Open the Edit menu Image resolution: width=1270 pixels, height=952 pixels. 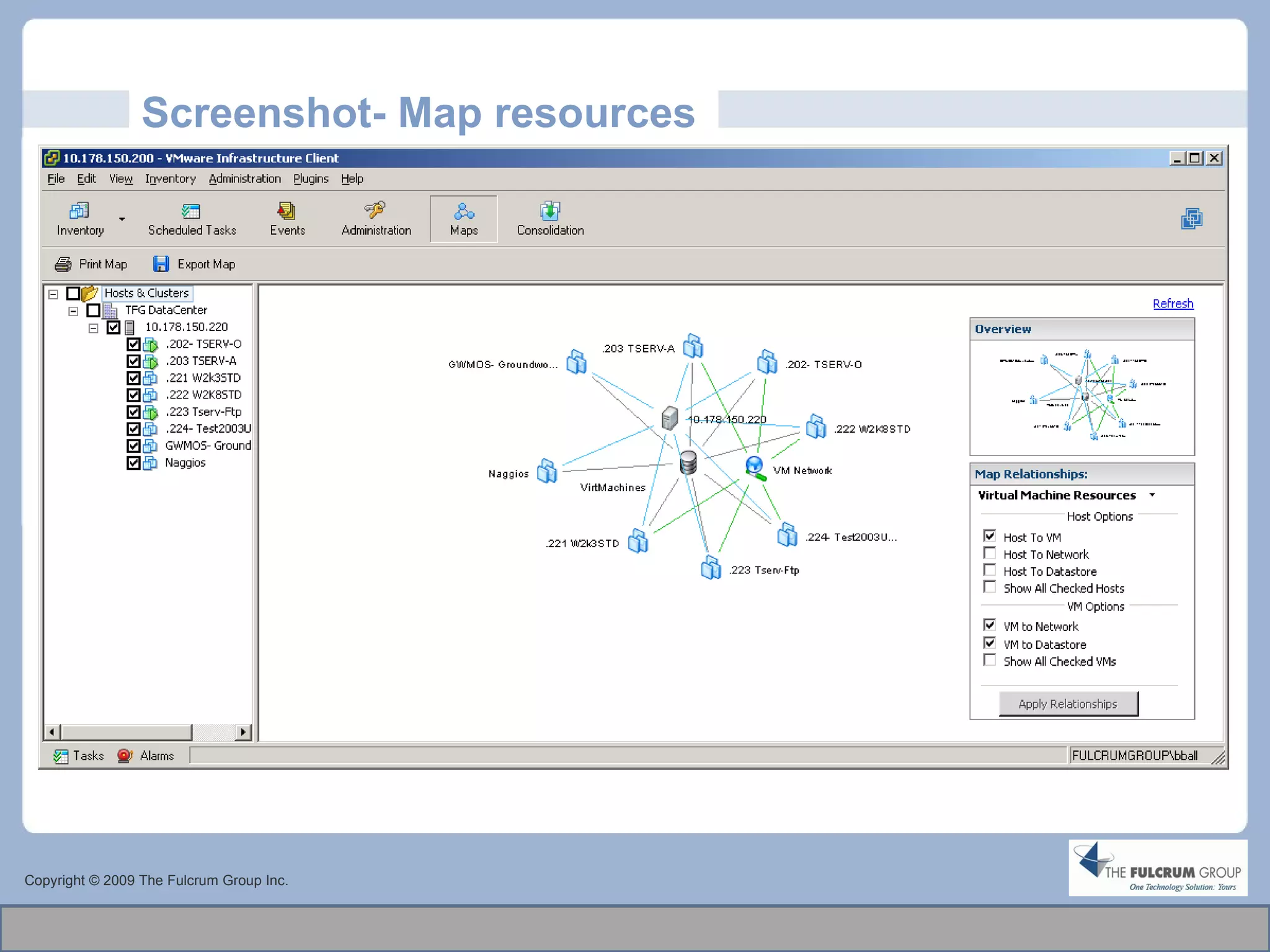86,178
